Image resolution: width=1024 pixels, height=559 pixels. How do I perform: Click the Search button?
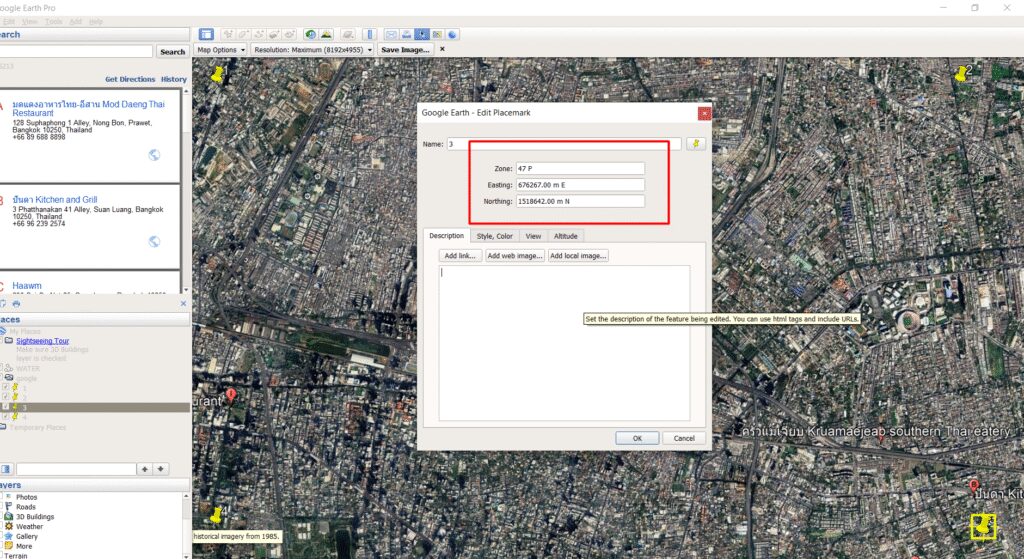click(172, 52)
